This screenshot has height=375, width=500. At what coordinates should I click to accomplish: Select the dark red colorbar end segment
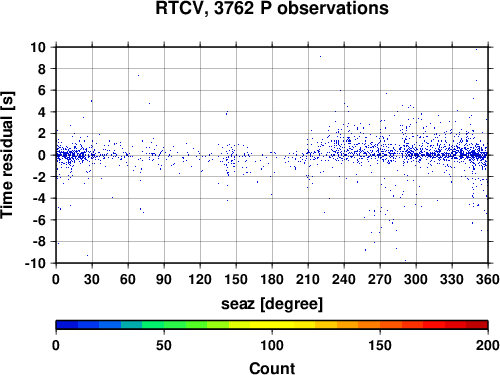coord(477,325)
